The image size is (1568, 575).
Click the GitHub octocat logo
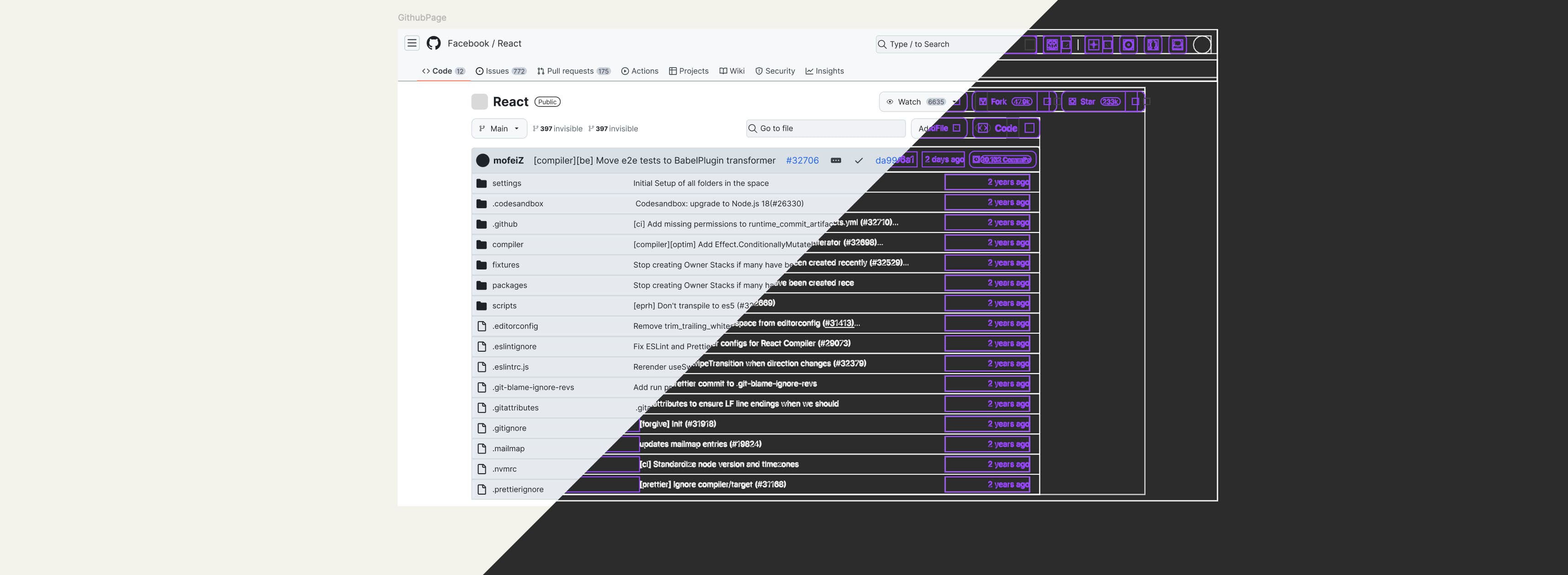(x=434, y=43)
